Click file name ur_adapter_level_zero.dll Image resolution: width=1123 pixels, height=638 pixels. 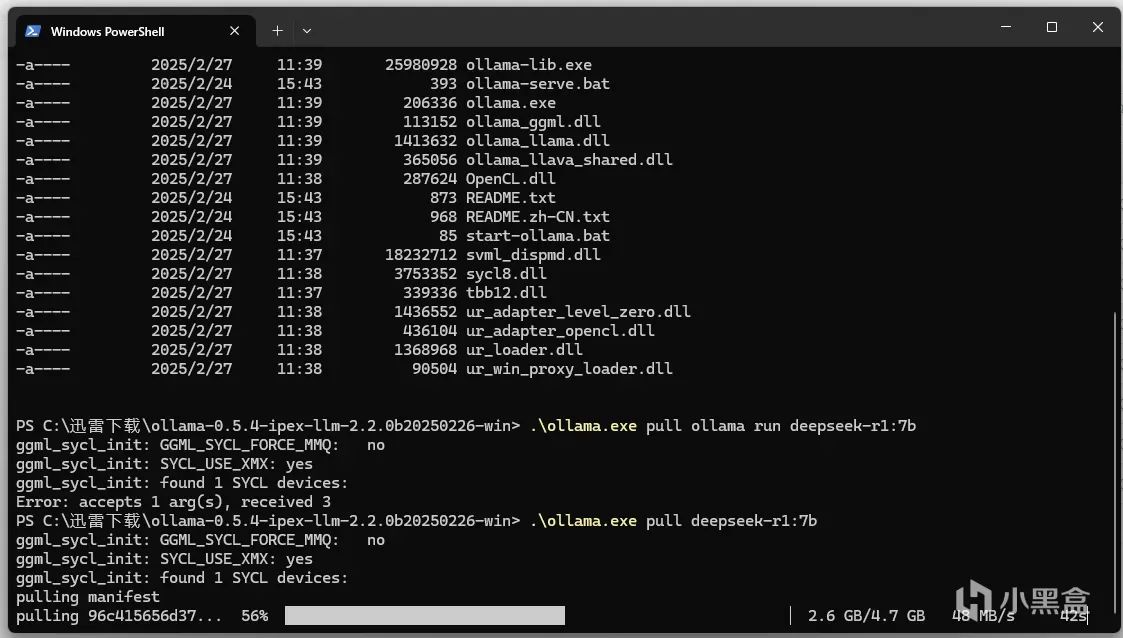tap(578, 311)
